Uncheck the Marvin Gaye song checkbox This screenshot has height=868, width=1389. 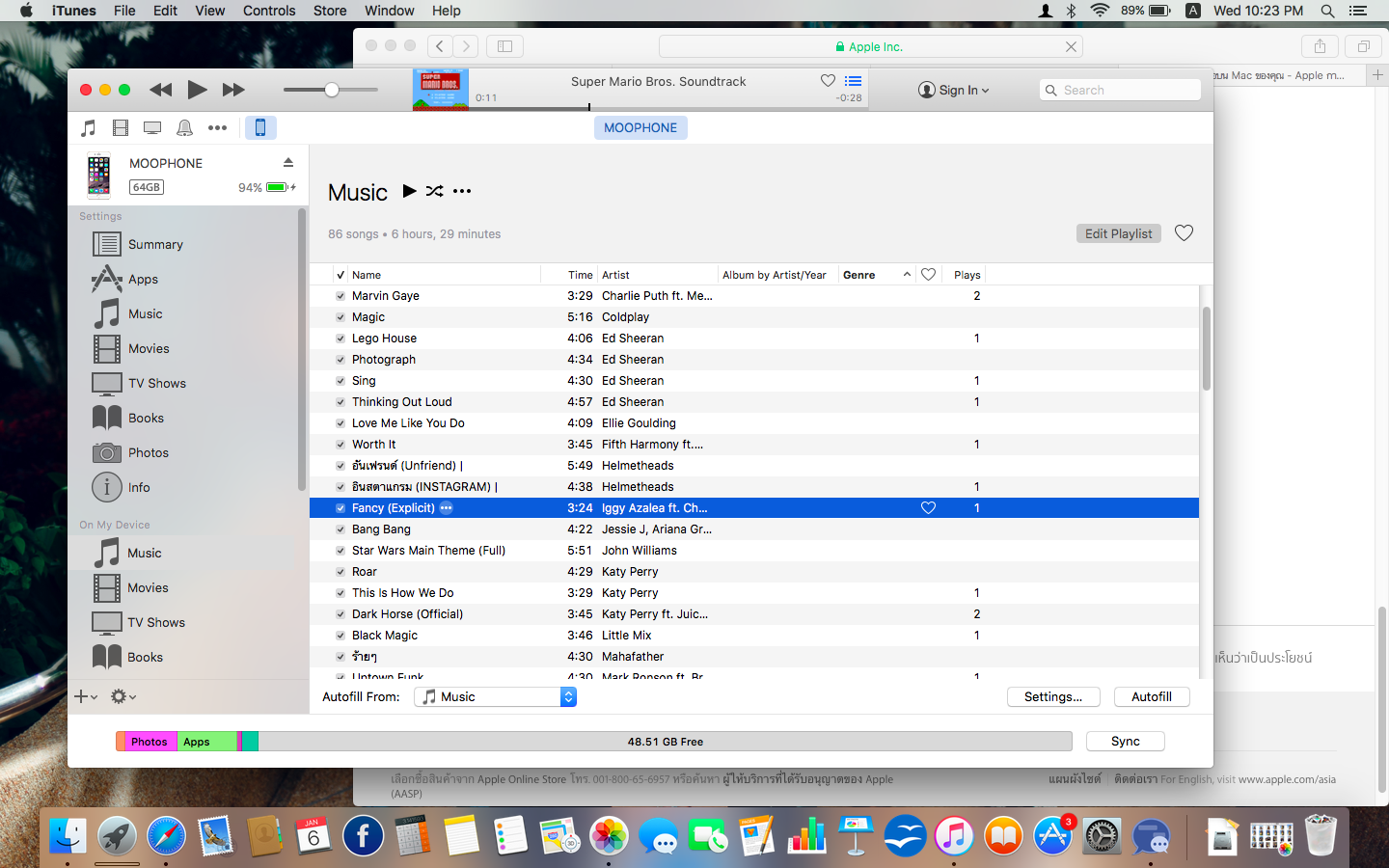click(x=340, y=296)
